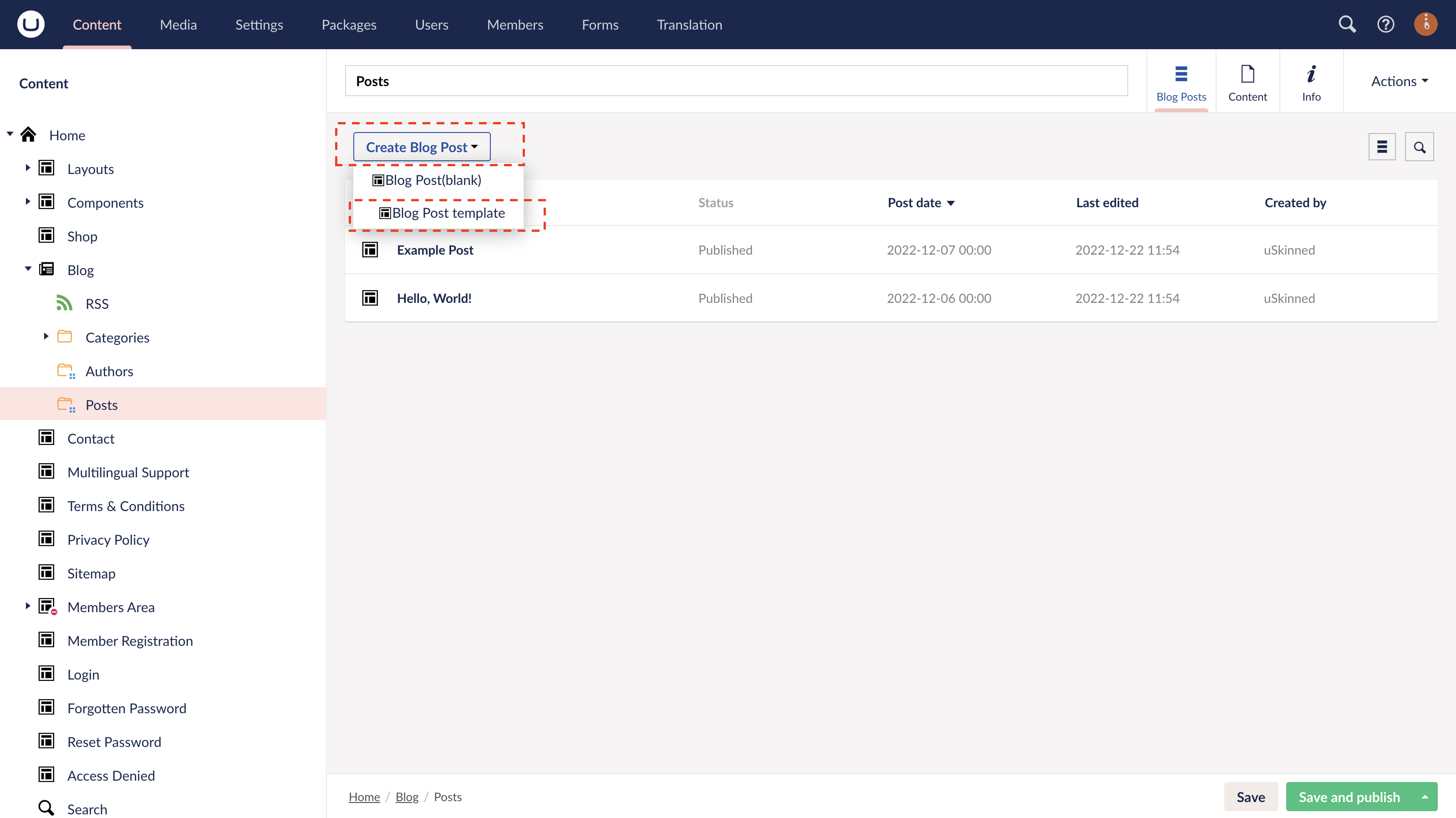Follow the Blog breadcrumb link

(x=407, y=797)
